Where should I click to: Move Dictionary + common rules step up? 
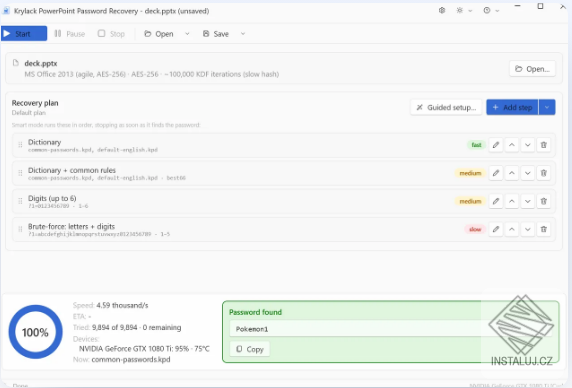pyautogui.click(x=512, y=173)
